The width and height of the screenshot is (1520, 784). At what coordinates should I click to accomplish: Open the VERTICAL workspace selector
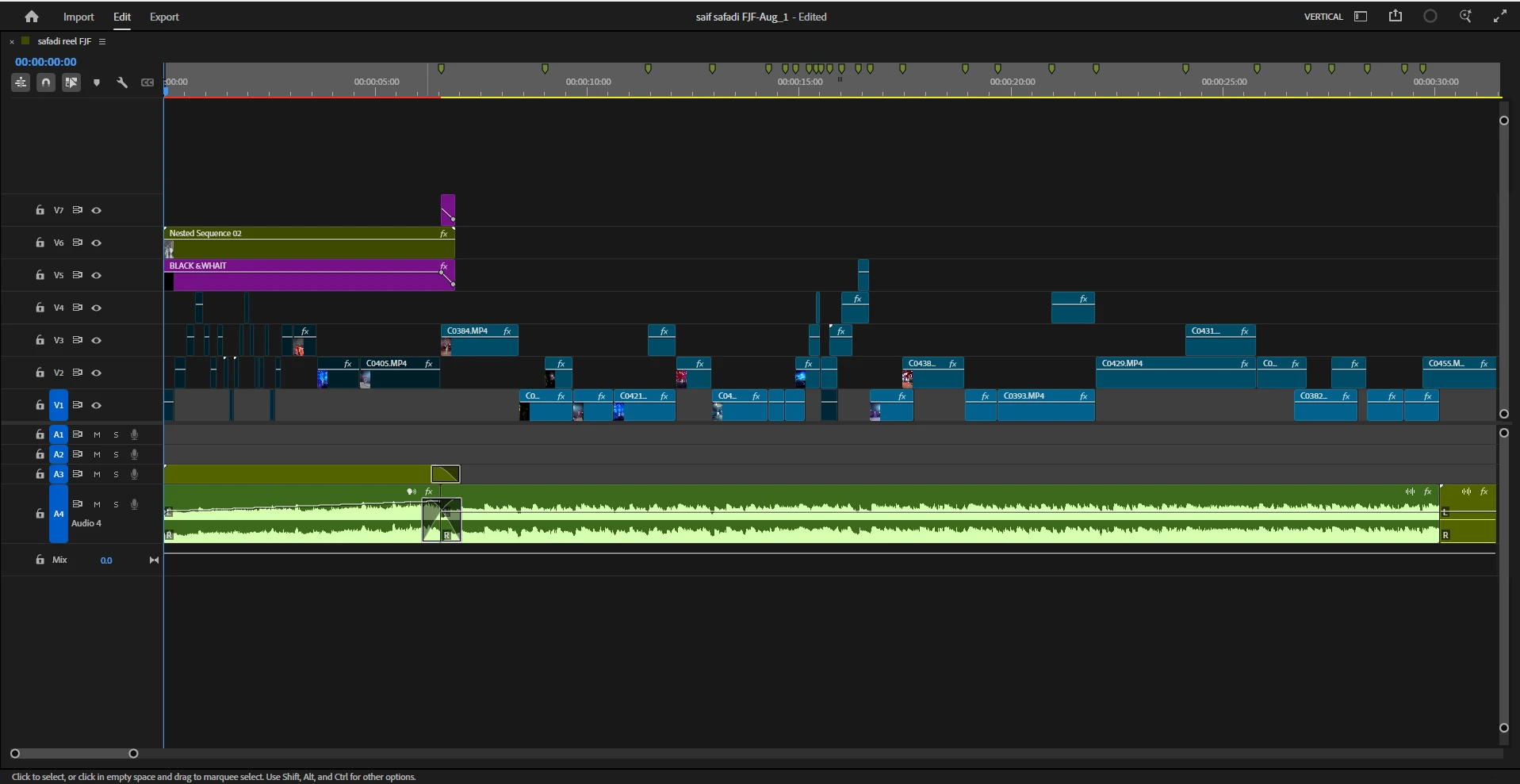[1323, 17]
